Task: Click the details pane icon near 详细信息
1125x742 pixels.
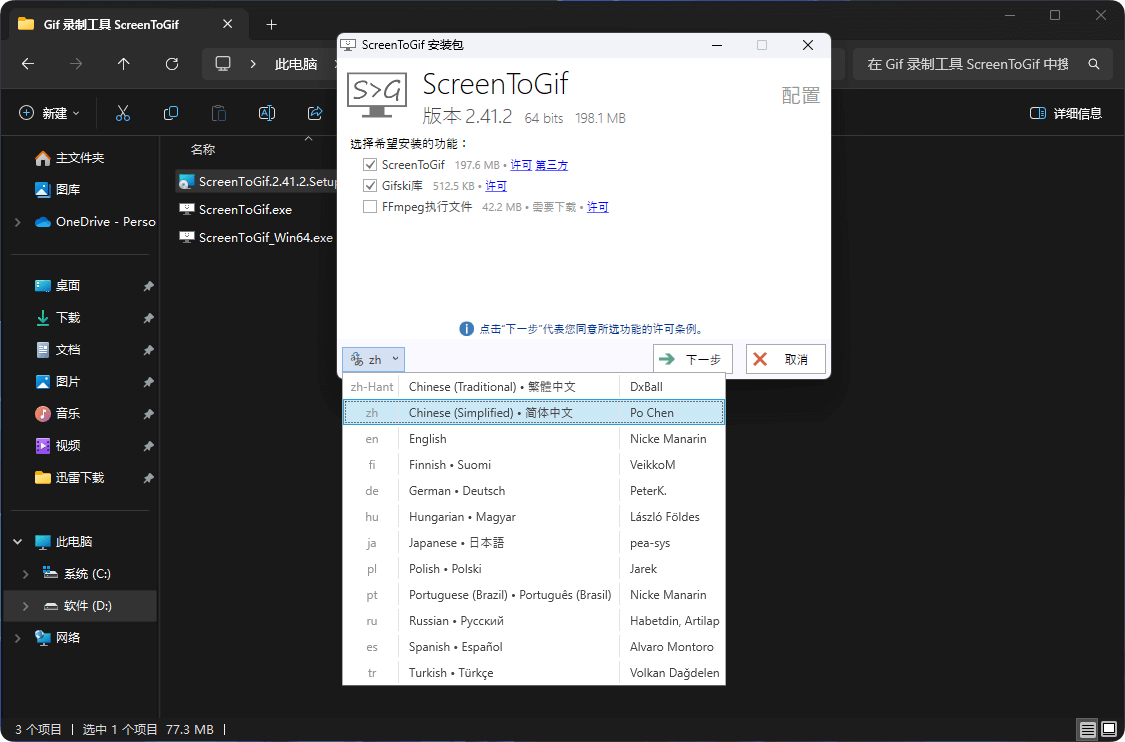Action: 1037,113
